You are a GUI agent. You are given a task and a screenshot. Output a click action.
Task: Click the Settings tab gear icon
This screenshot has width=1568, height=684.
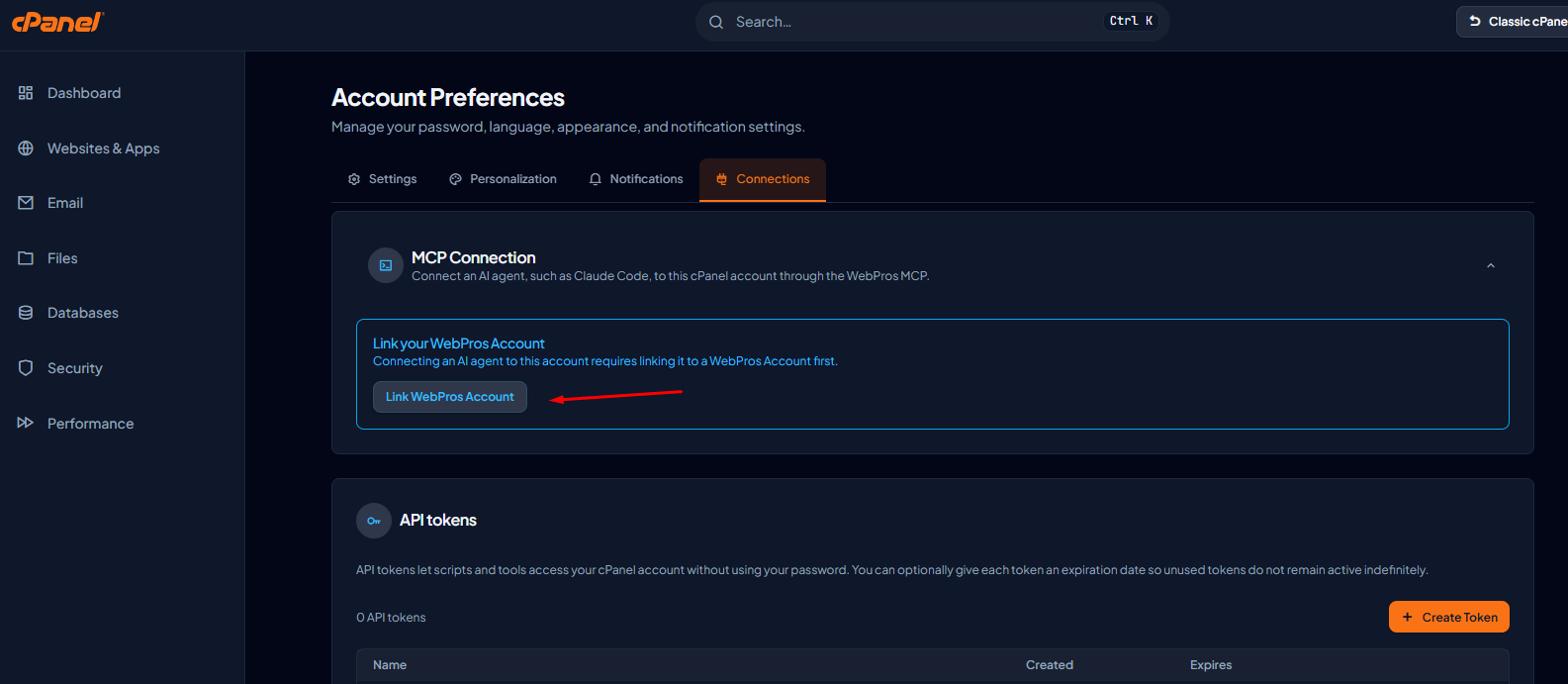[354, 179]
